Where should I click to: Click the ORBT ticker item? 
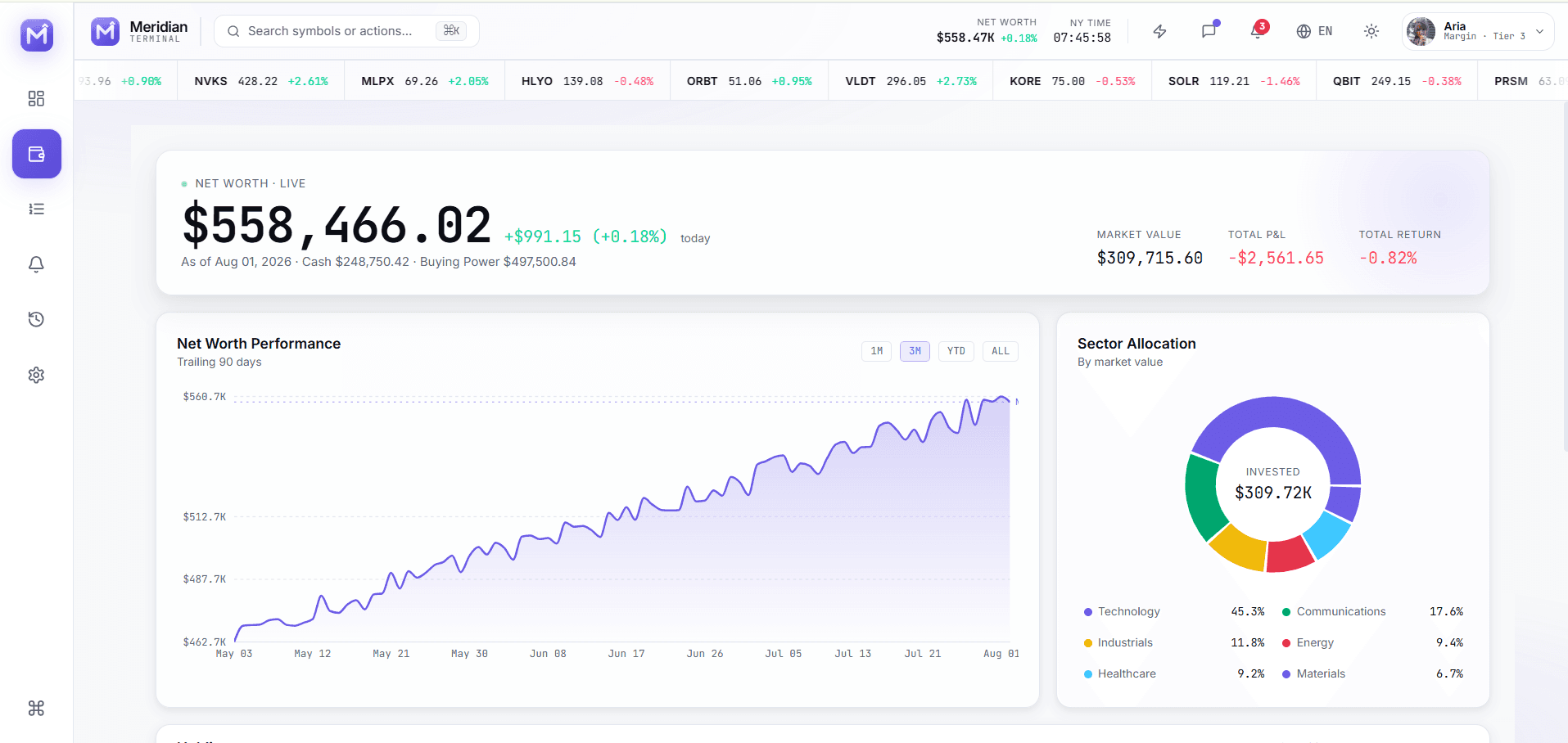click(749, 81)
